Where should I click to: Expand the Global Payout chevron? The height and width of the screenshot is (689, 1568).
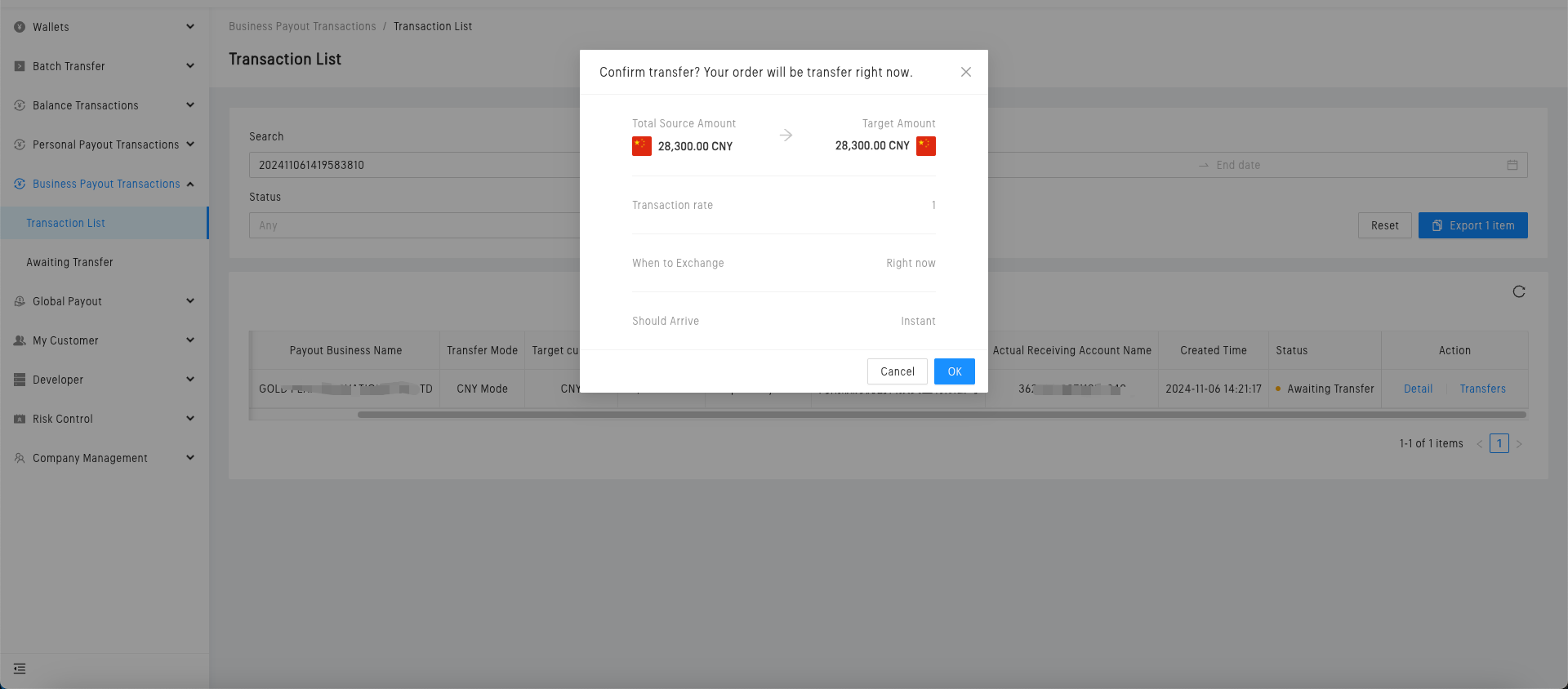pos(190,301)
